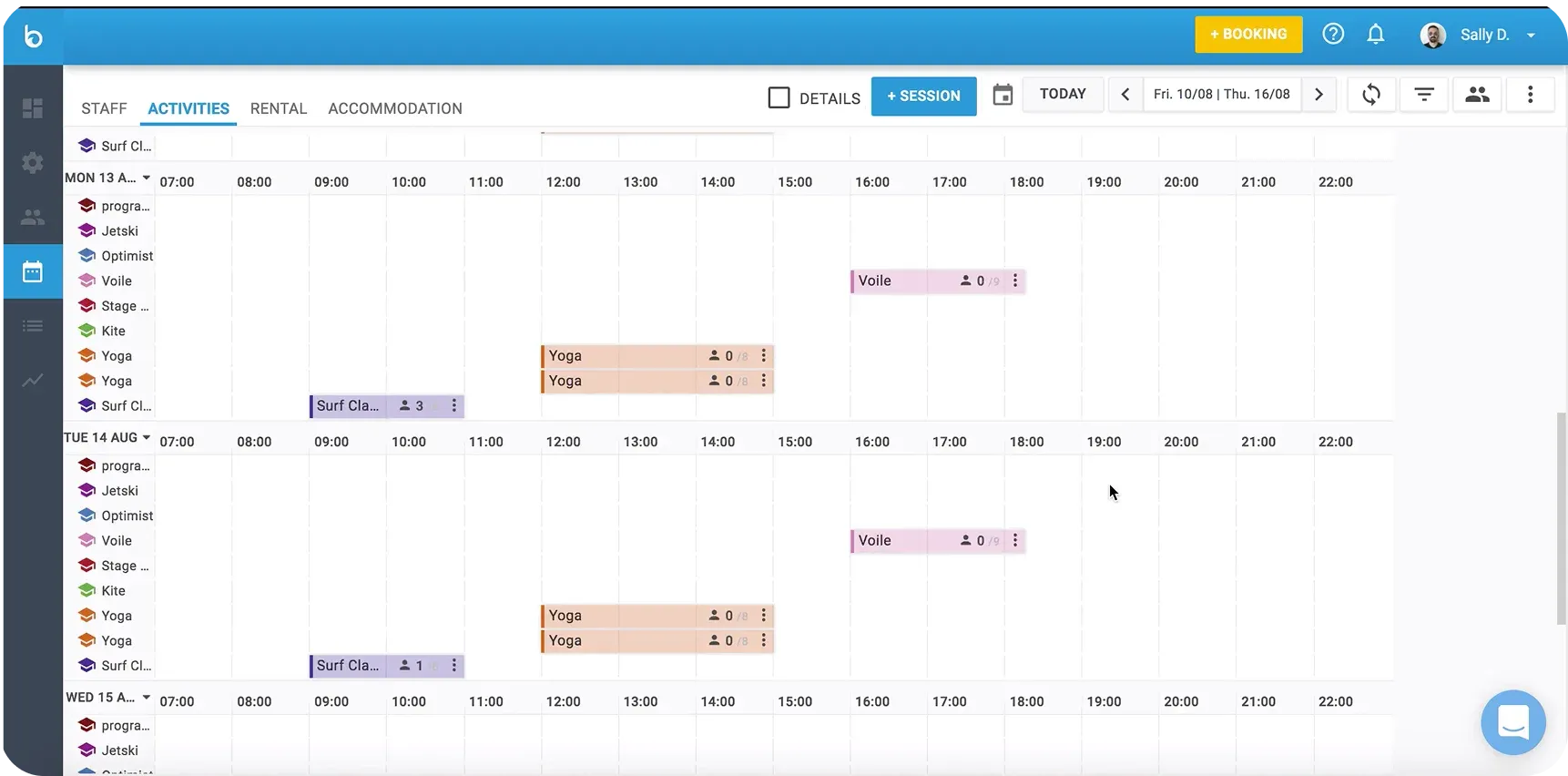Open the help question mark icon

pyautogui.click(x=1332, y=35)
